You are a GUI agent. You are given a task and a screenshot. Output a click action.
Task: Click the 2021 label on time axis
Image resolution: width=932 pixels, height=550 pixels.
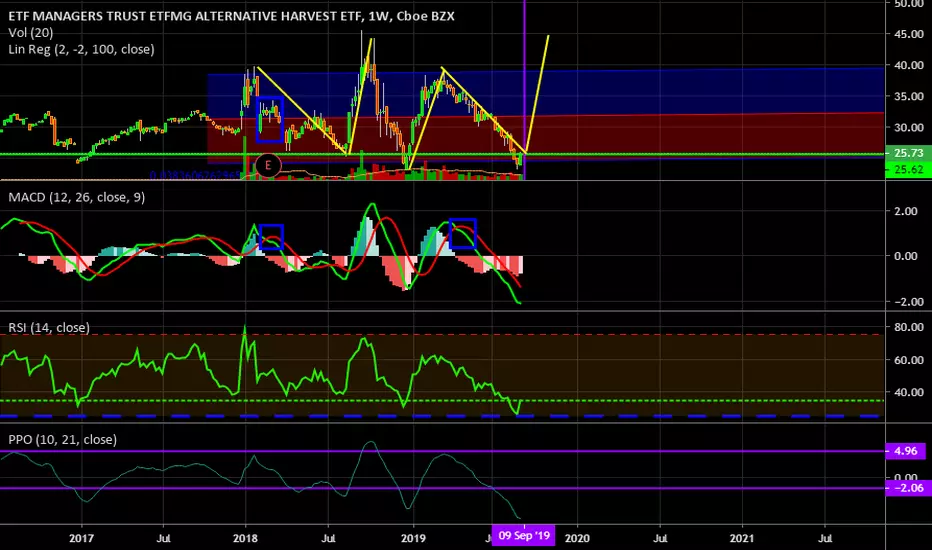(742, 539)
